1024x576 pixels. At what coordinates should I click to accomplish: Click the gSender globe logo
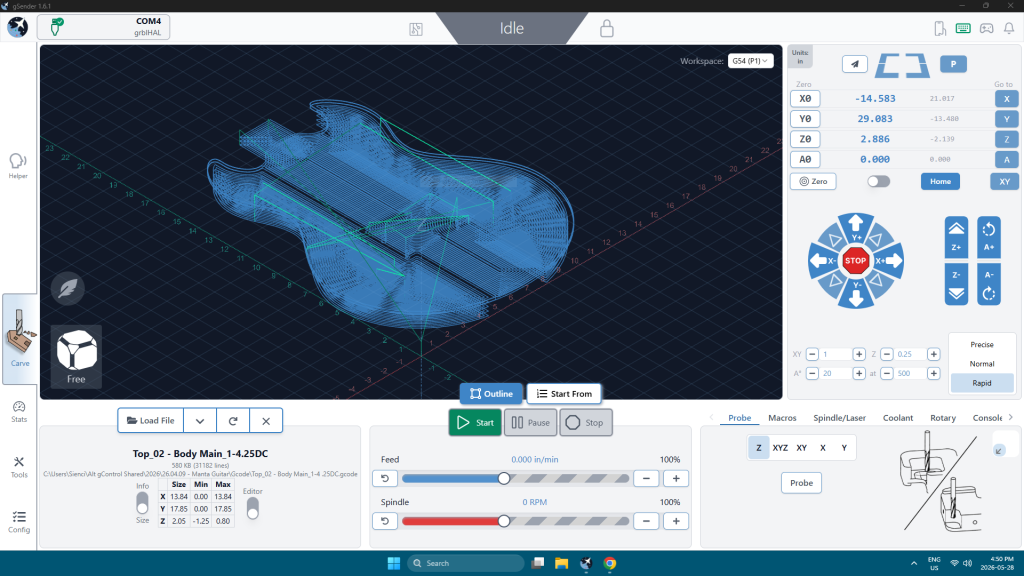tap(18, 27)
